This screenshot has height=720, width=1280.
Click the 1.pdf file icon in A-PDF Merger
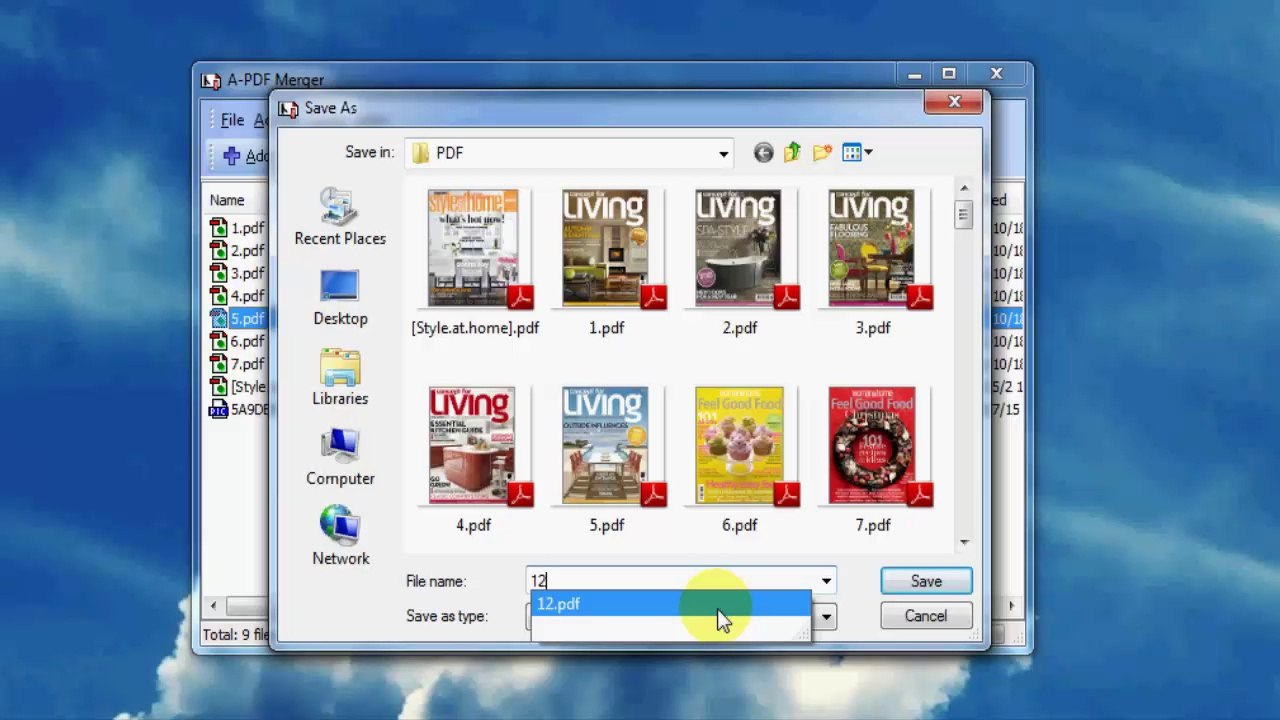coord(218,228)
